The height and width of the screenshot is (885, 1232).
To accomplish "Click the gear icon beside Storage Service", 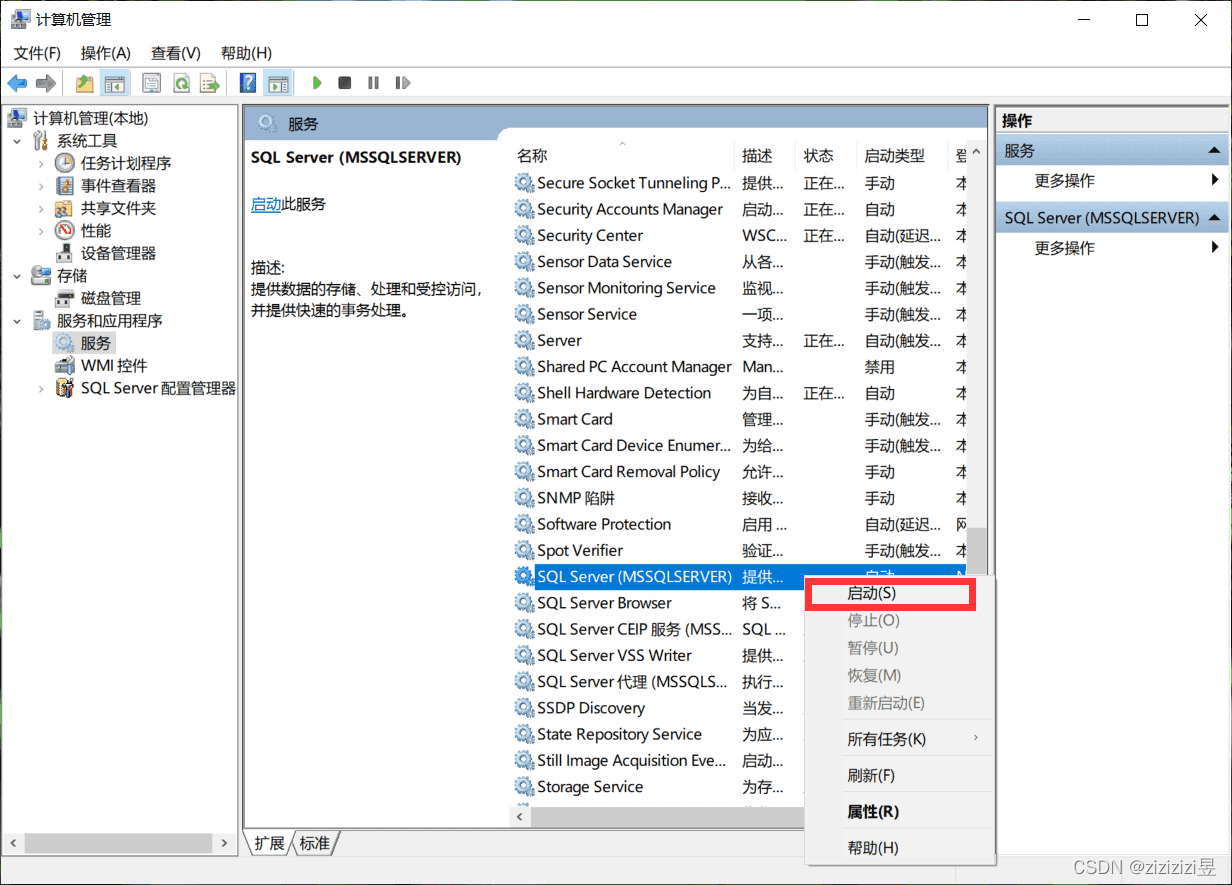I will (x=524, y=787).
